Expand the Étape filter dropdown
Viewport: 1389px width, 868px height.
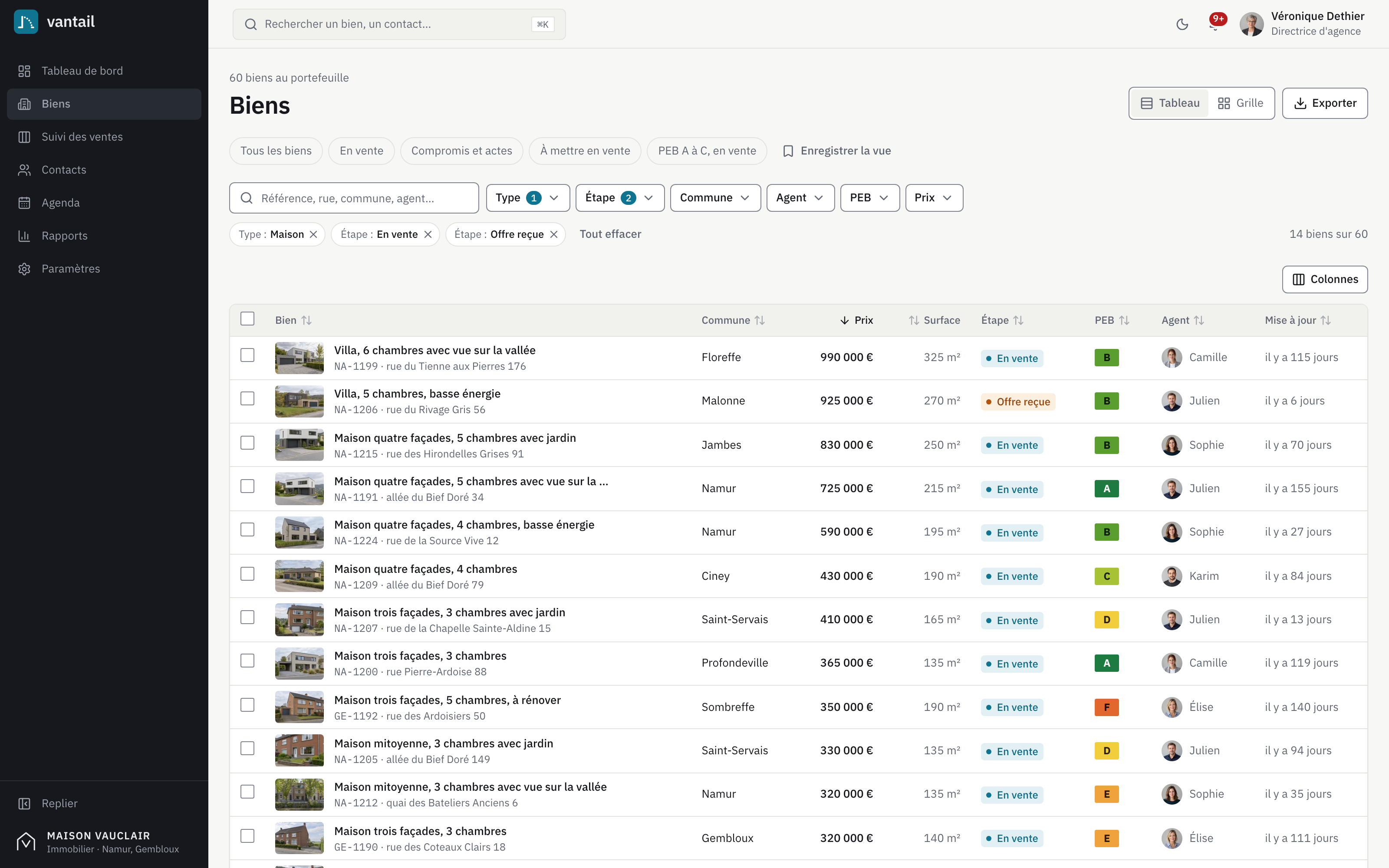click(x=620, y=198)
